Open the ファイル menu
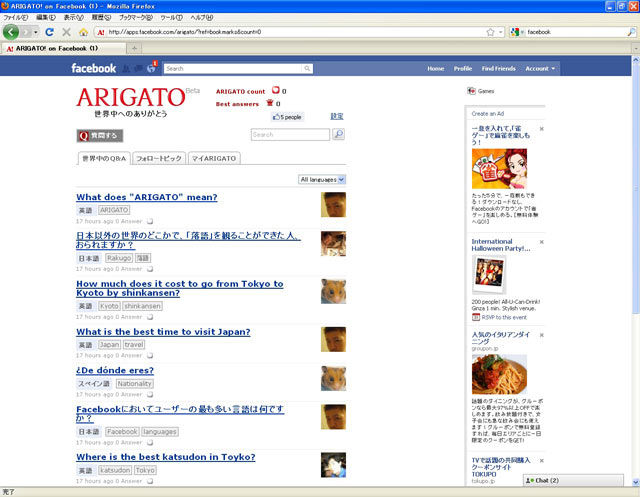 [16, 18]
